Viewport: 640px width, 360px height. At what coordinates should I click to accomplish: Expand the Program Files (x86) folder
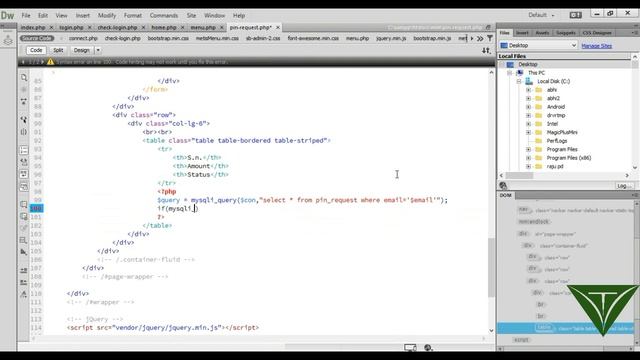tap(528, 158)
